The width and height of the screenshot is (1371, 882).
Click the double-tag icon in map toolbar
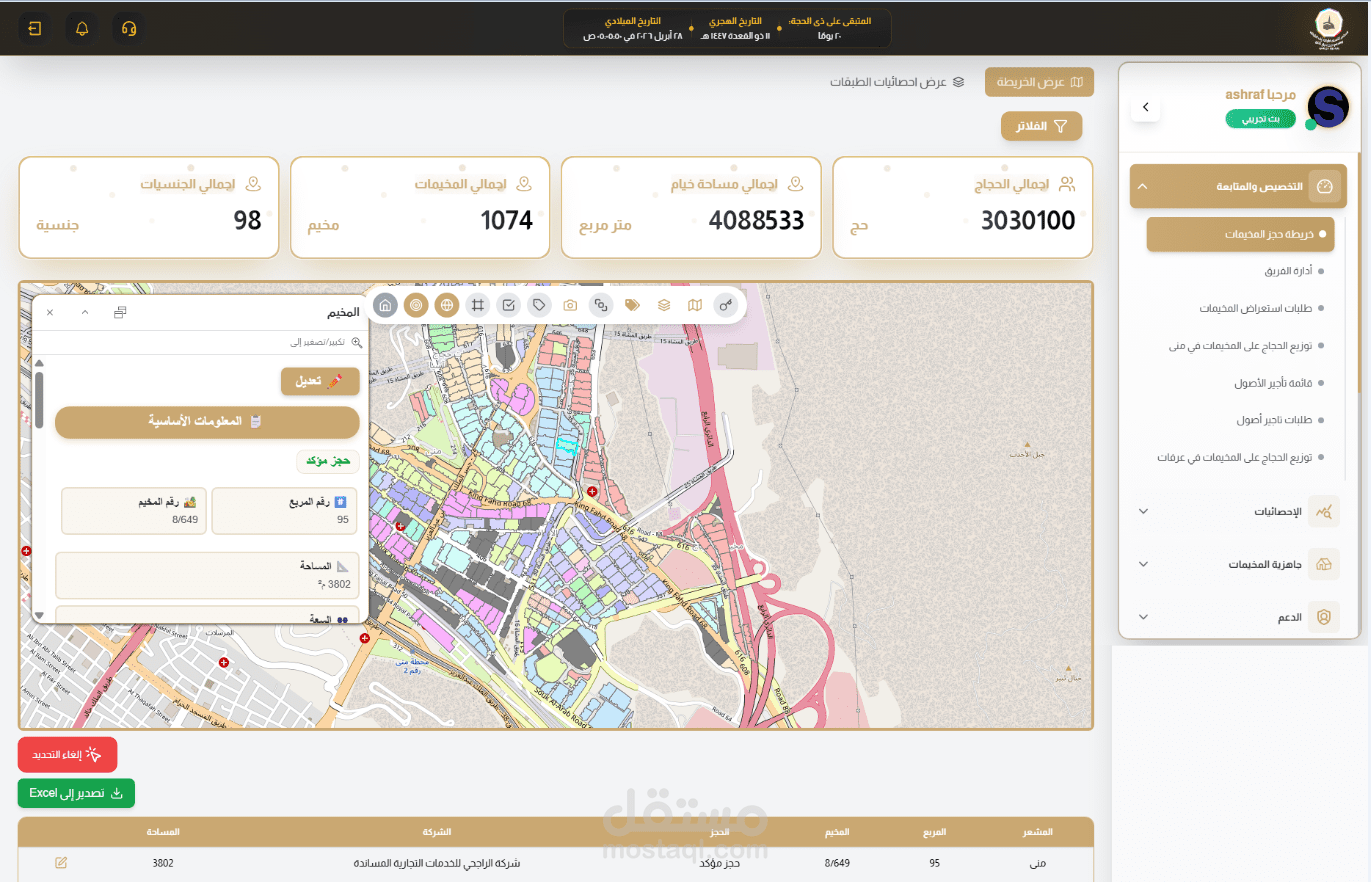(x=632, y=305)
